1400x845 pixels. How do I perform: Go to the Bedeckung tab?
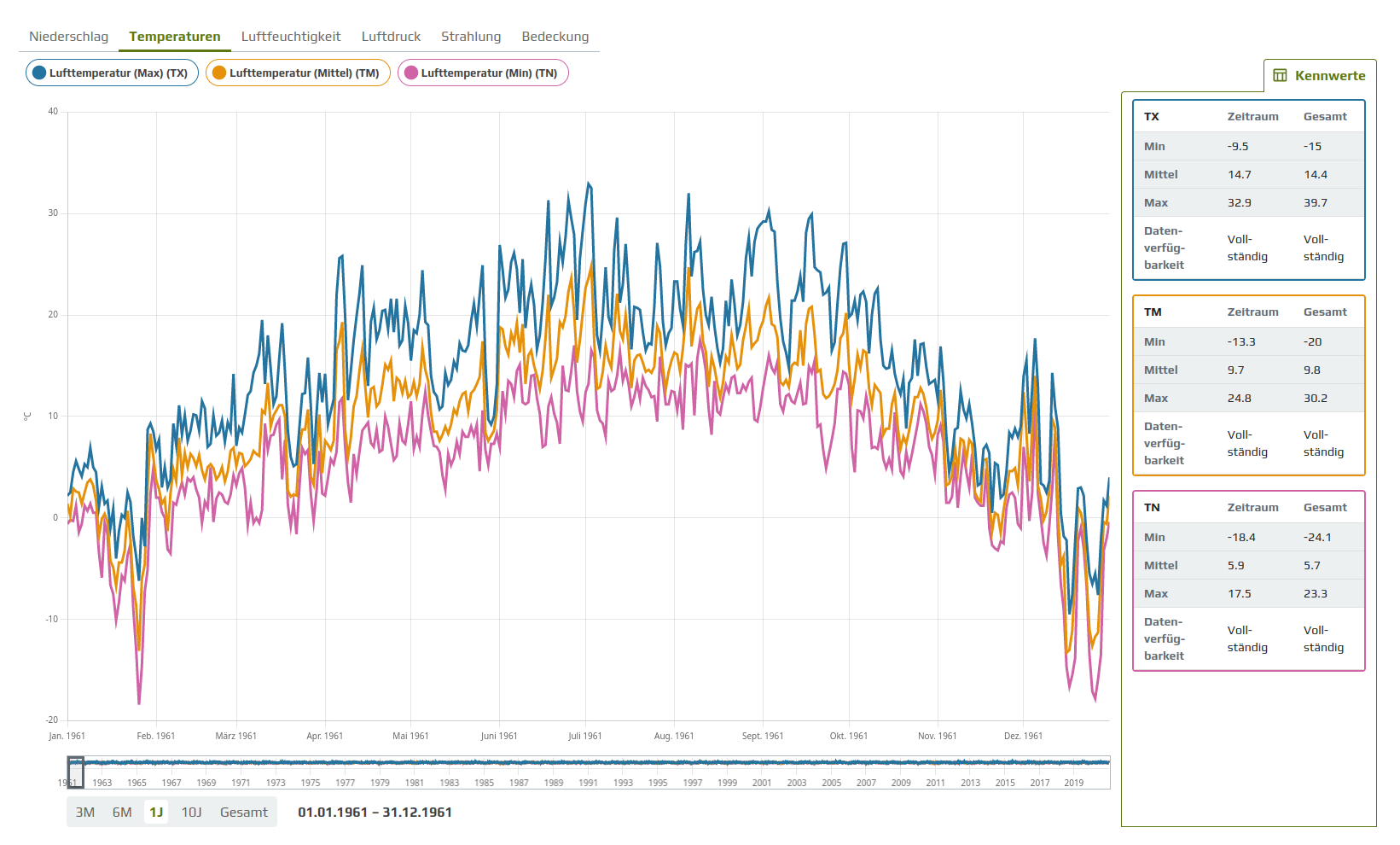click(555, 37)
